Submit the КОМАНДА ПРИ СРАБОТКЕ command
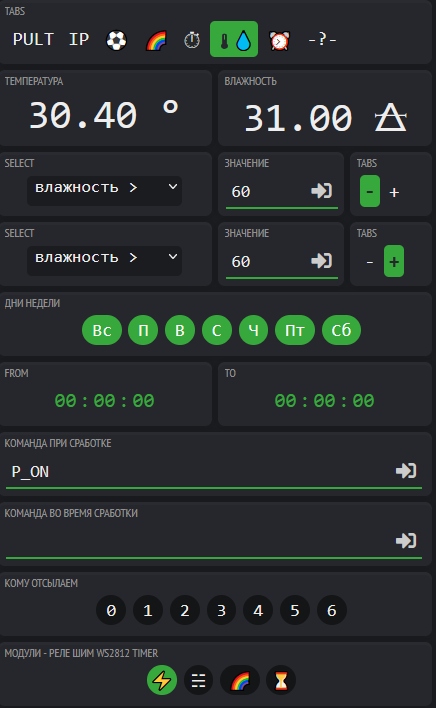Viewport: 436px width, 708px height. pos(406,471)
